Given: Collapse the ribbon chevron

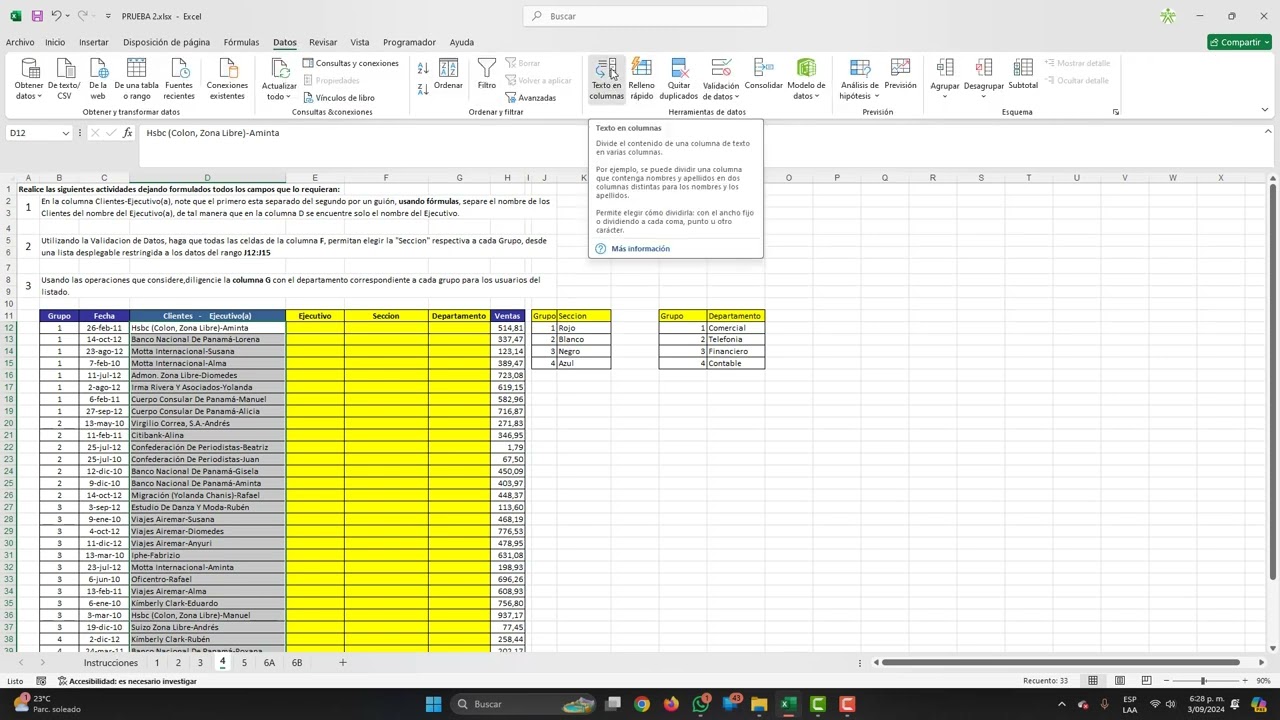Looking at the screenshot, I should point(1265,110).
